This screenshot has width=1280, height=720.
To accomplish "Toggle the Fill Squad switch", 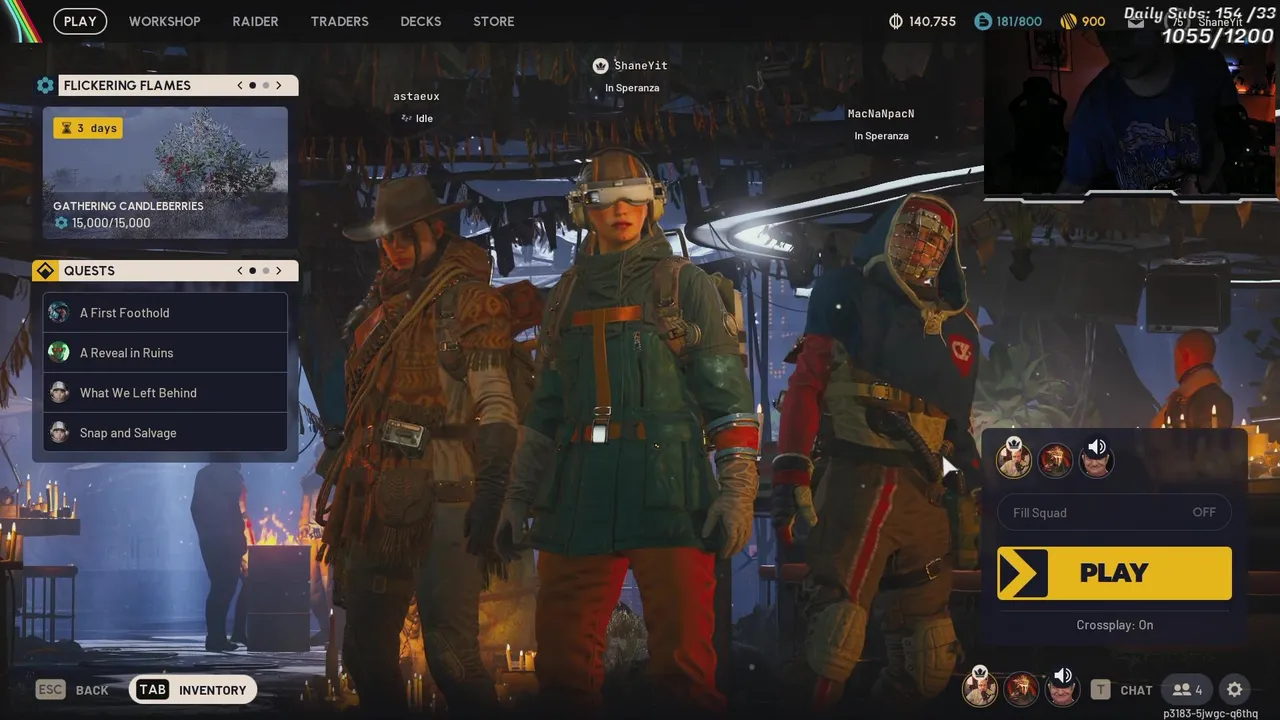I will click(x=1114, y=512).
